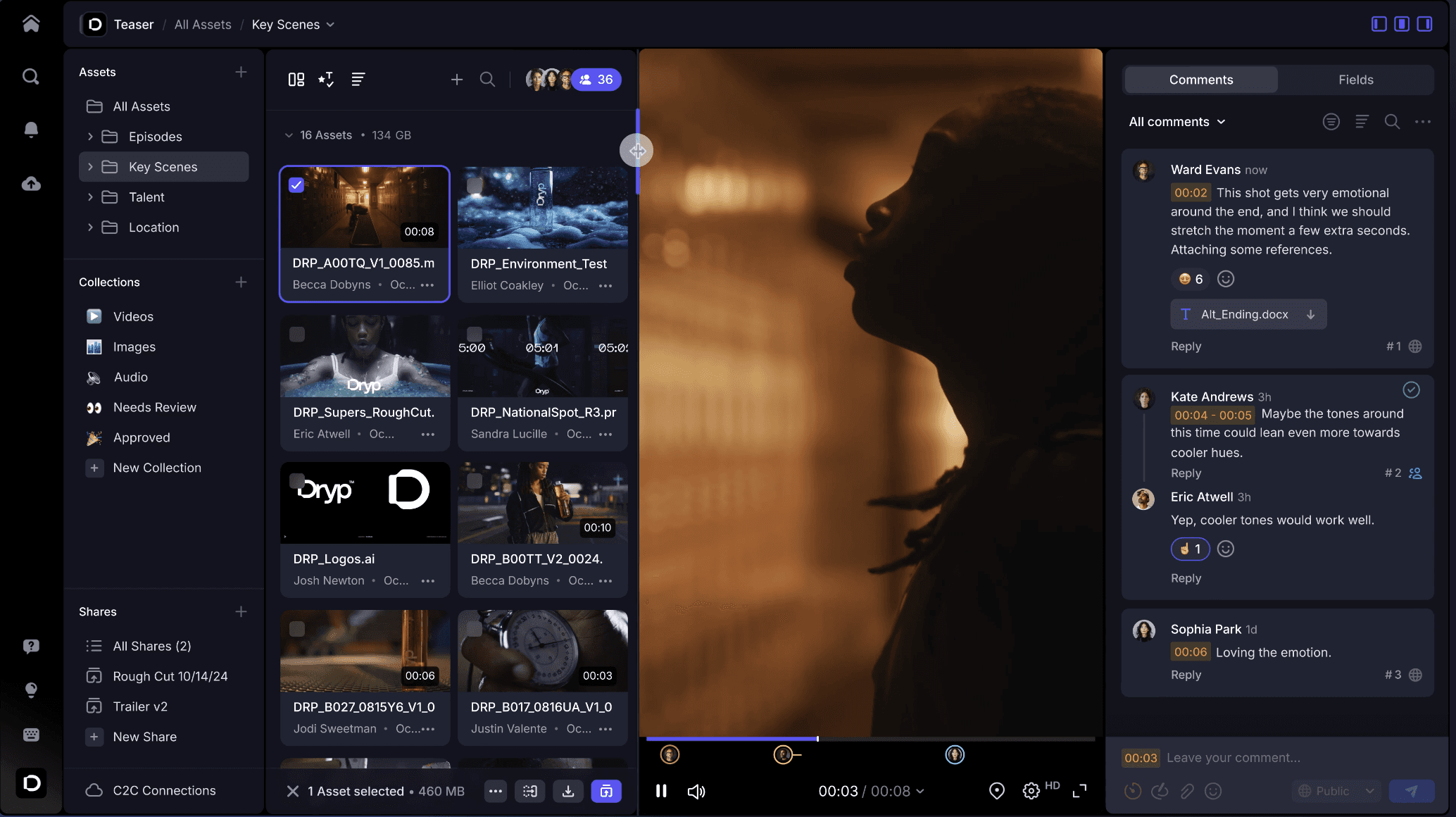
Task: Add a new Assets folder with plus
Action: click(x=241, y=72)
